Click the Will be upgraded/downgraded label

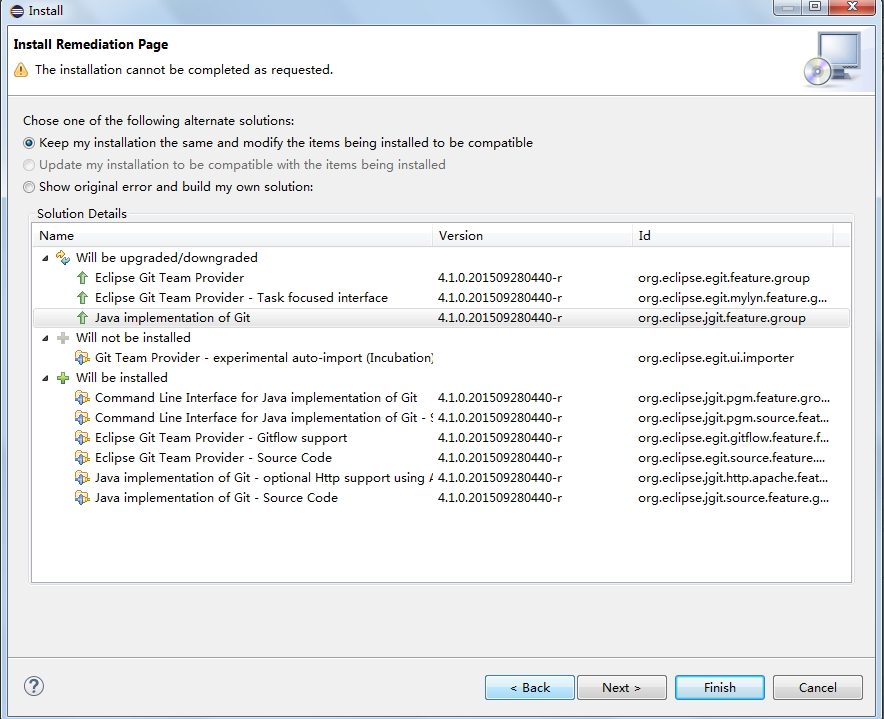tap(167, 258)
